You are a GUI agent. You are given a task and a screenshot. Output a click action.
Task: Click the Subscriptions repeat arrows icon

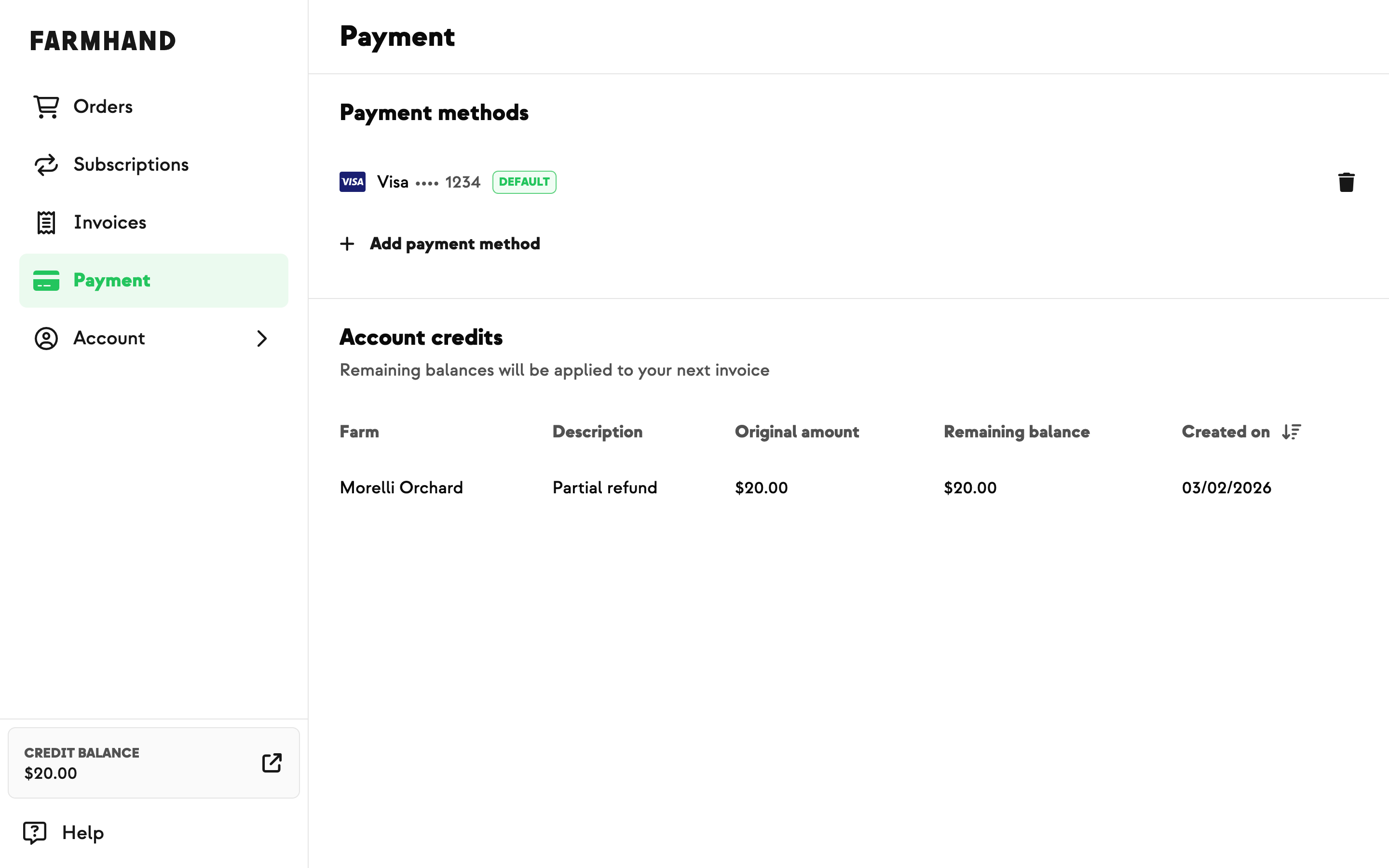point(46,165)
